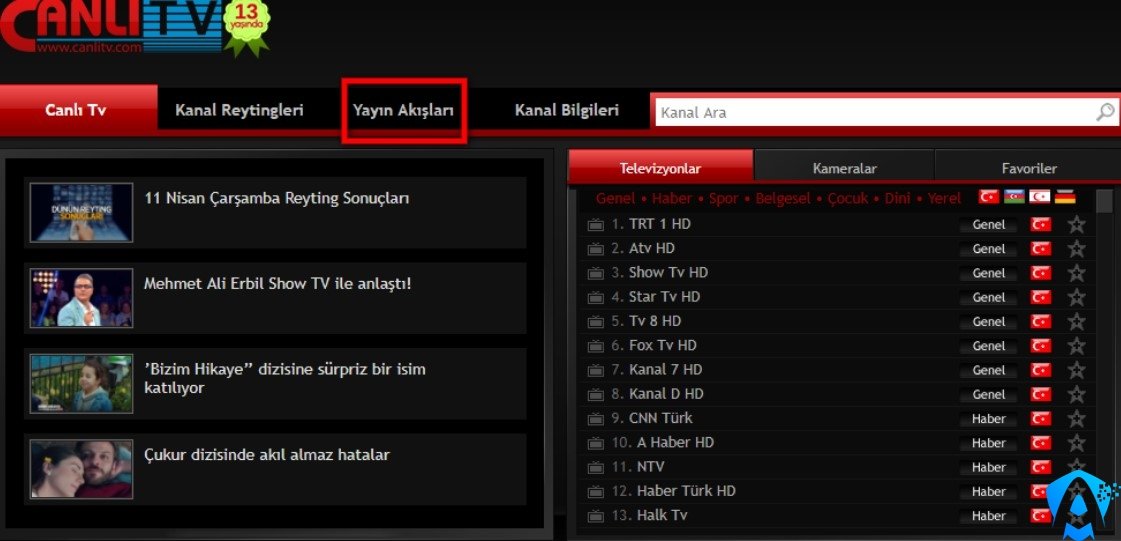Click the Haber tag on NTV row
The height and width of the screenshot is (541, 1121).
point(989,467)
